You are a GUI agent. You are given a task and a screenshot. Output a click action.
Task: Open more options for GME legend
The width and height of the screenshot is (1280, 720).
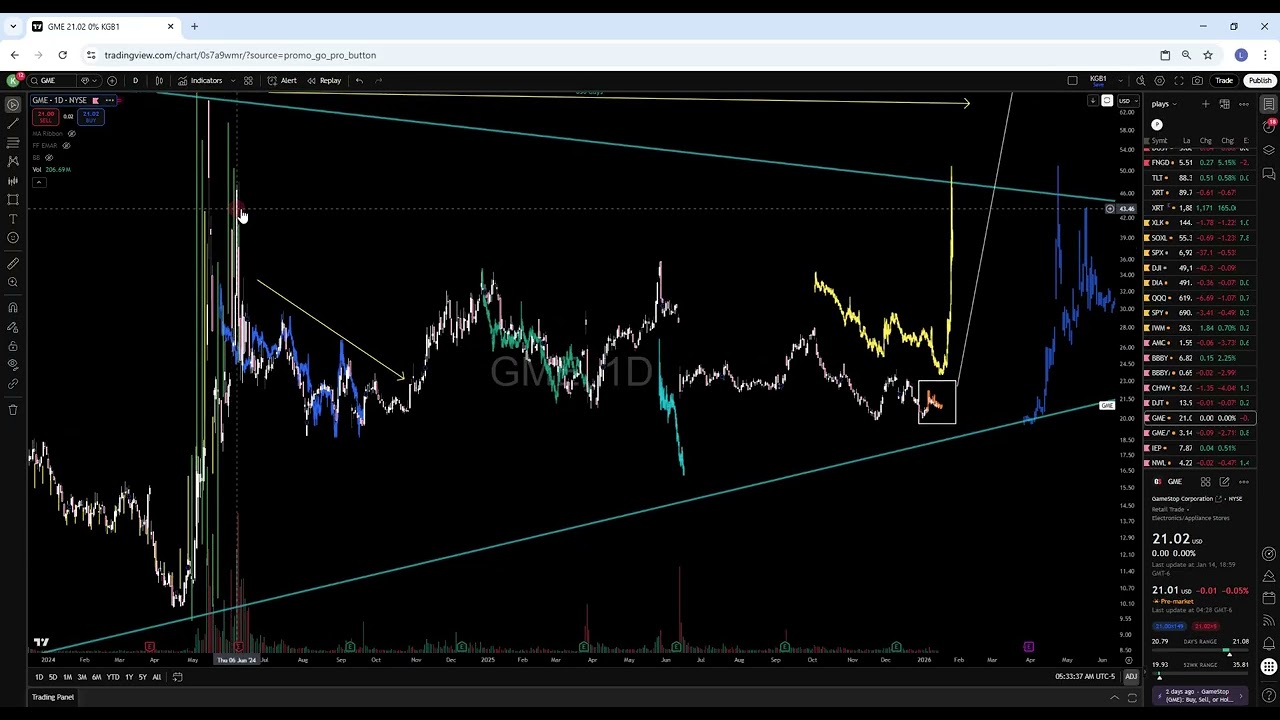(x=109, y=100)
